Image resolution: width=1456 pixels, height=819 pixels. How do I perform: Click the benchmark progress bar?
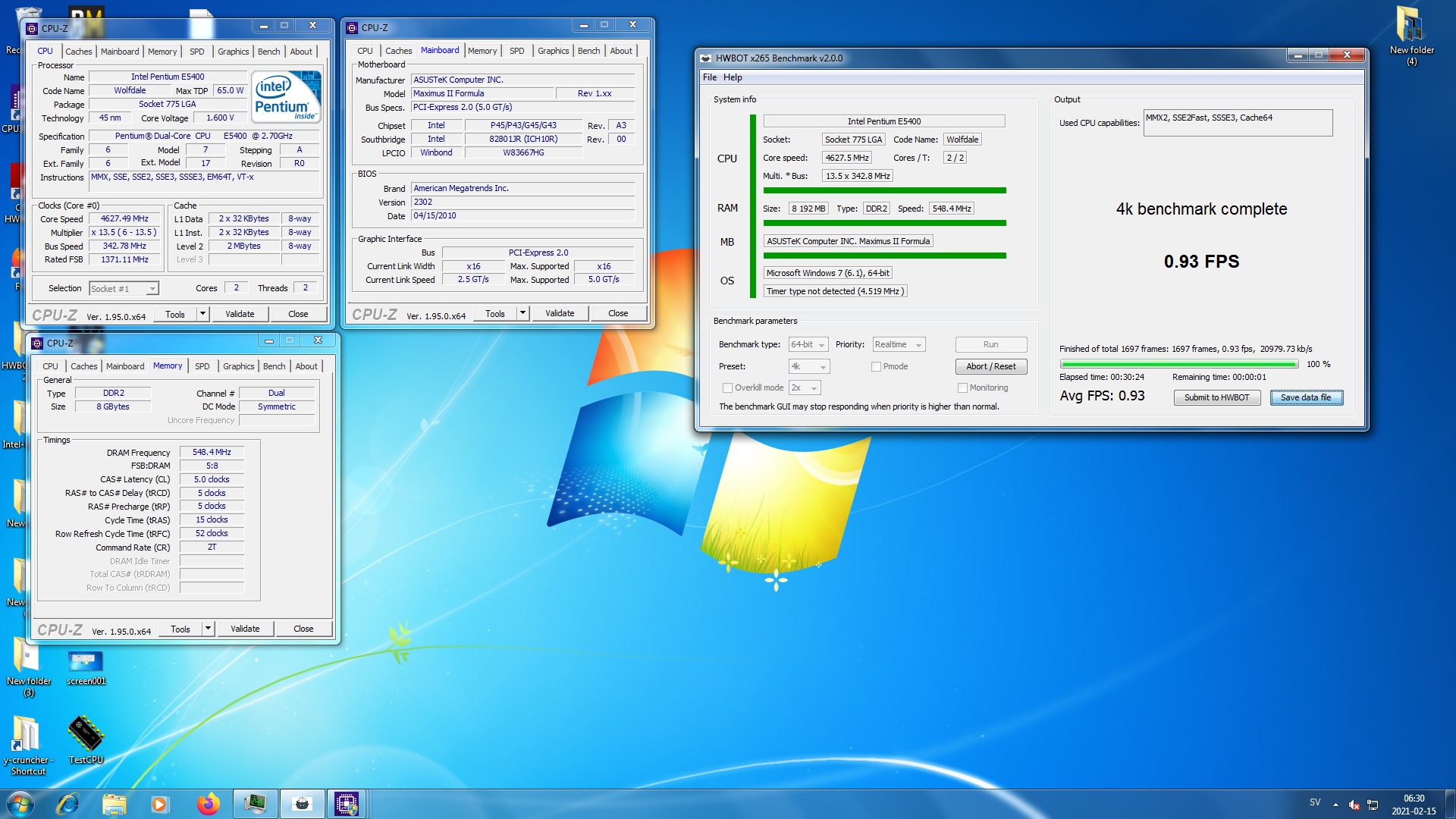tap(1178, 365)
